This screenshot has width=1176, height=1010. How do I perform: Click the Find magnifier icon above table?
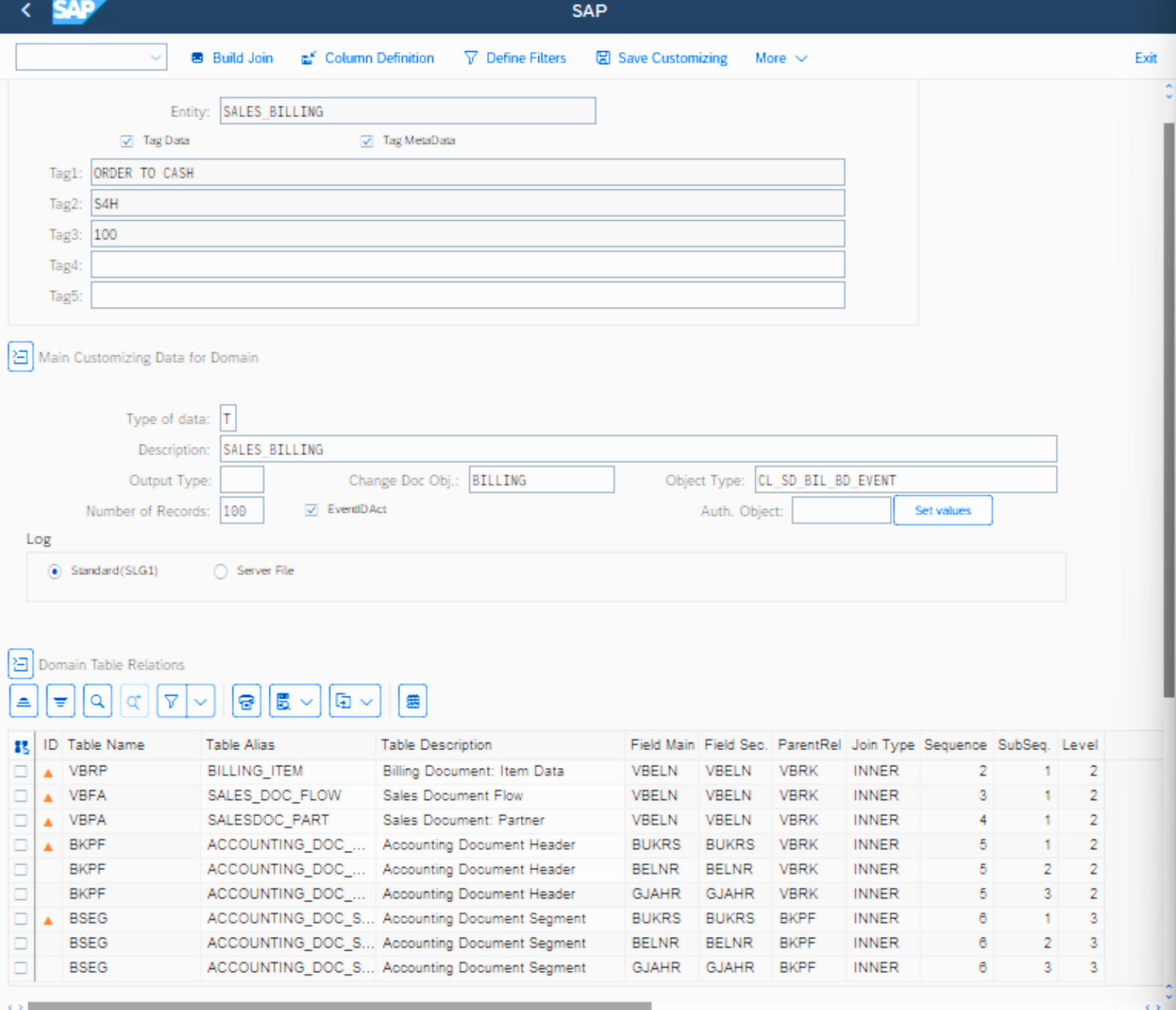coord(97,701)
